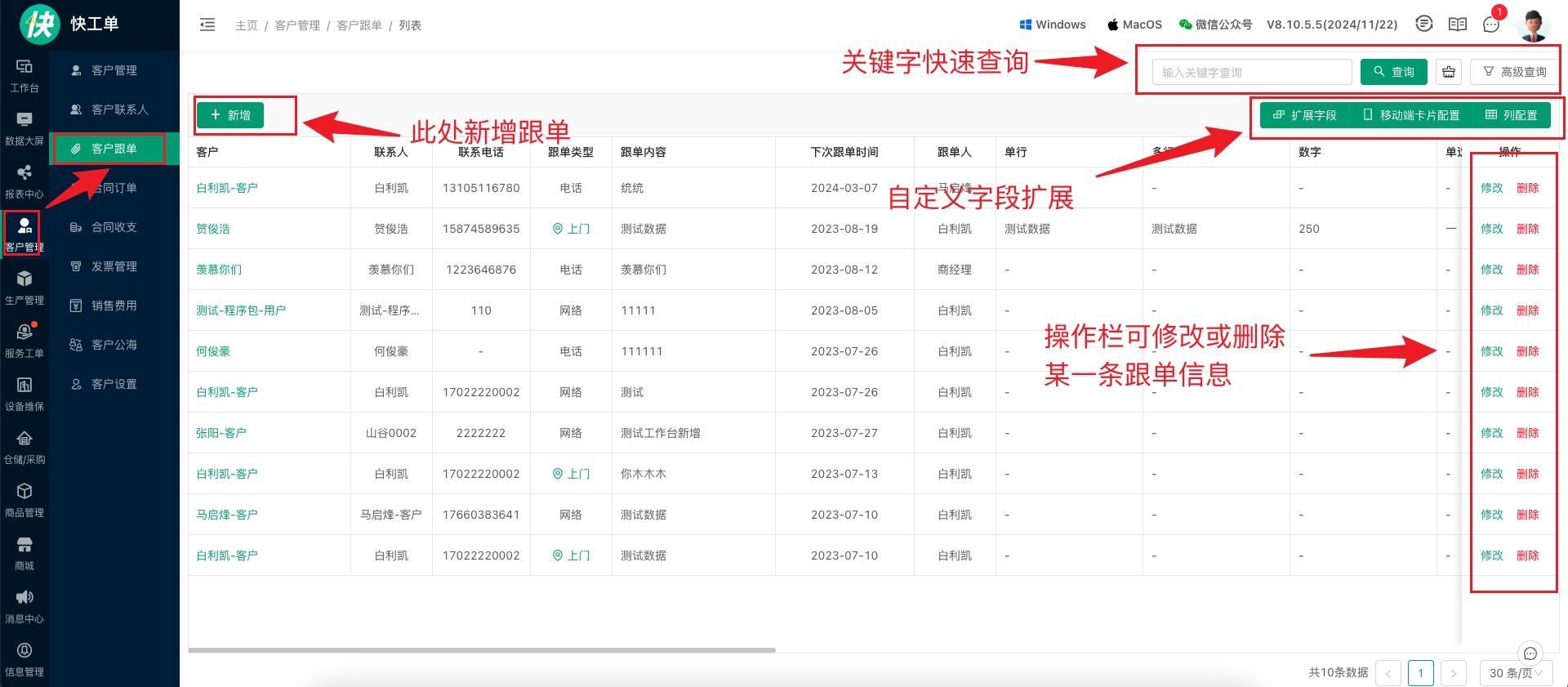
Task: Collapse the sidebar with the menu fold icon
Action: pyautogui.click(x=207, y=25)
